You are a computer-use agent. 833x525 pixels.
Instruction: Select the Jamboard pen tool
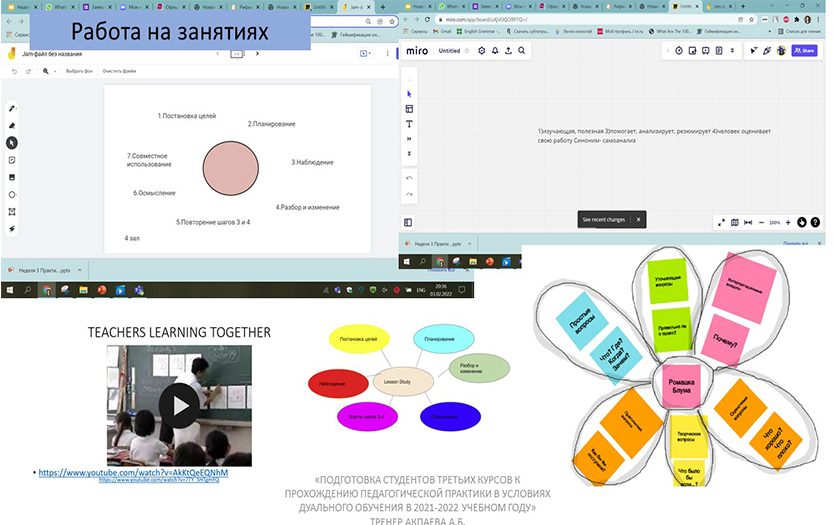[x=12, y=108]
